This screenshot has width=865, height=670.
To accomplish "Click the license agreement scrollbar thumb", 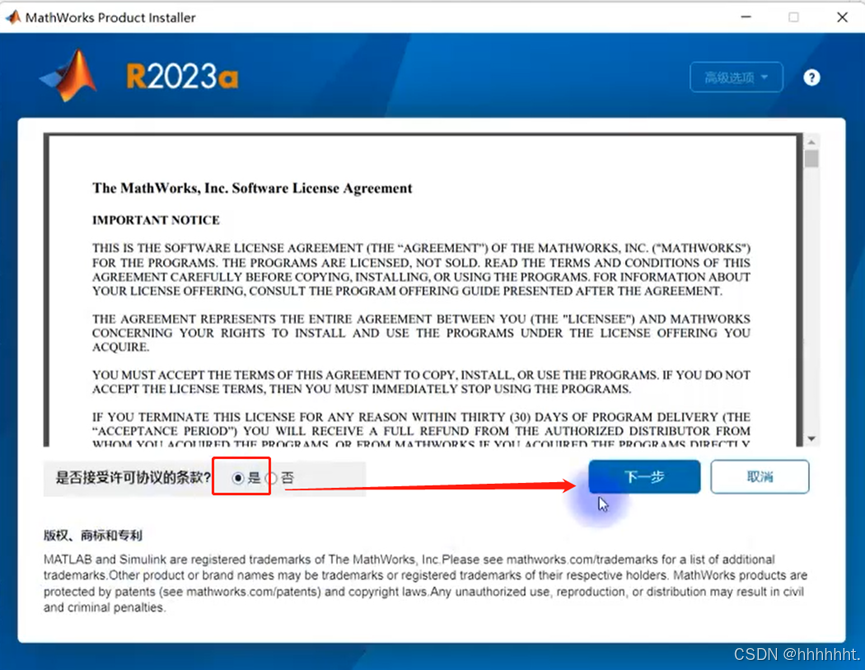I will click(811, 159).
